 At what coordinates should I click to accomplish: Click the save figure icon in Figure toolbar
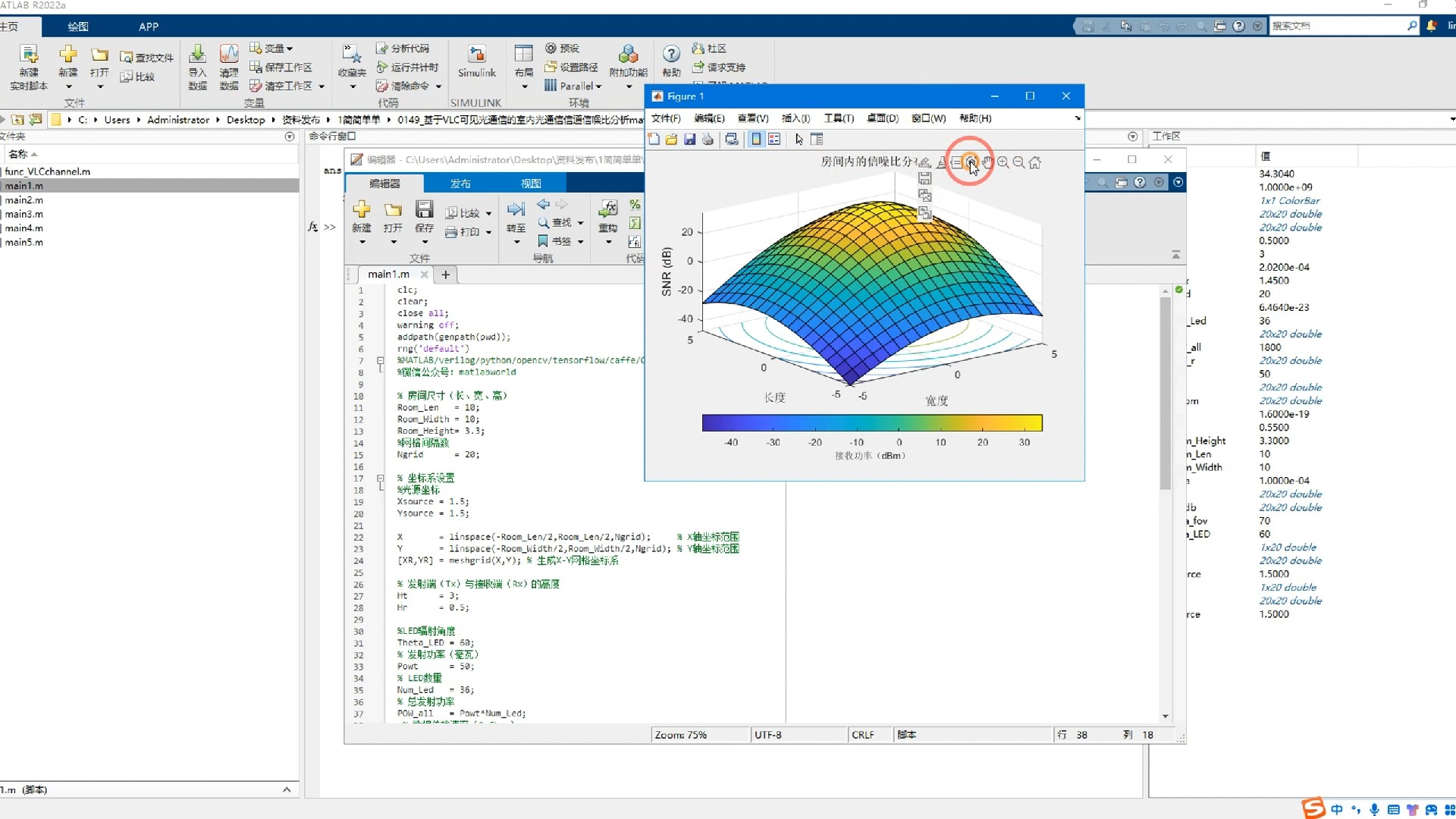pyautogui.click(x=689, y=140)
